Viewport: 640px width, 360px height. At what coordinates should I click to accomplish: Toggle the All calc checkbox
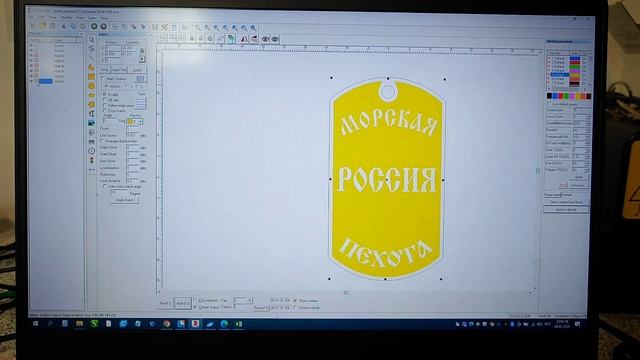[x=105, y=100]
